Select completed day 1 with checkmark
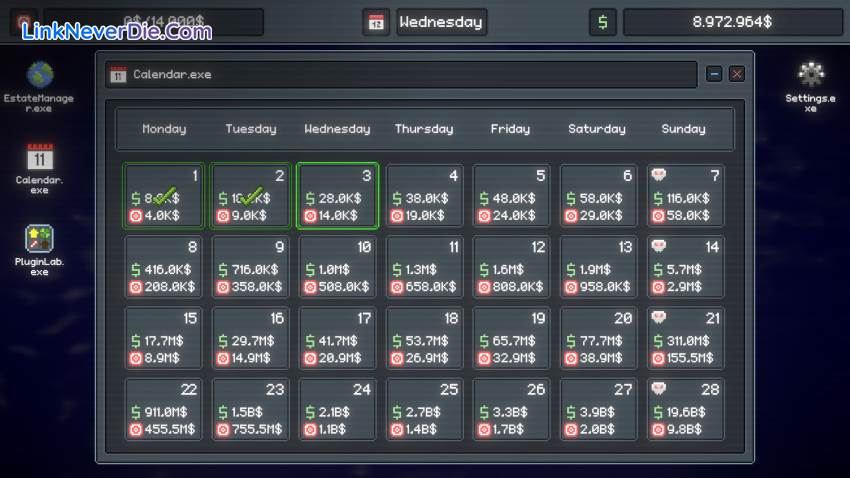Screen dimensions: 850x478 (164, 196)
